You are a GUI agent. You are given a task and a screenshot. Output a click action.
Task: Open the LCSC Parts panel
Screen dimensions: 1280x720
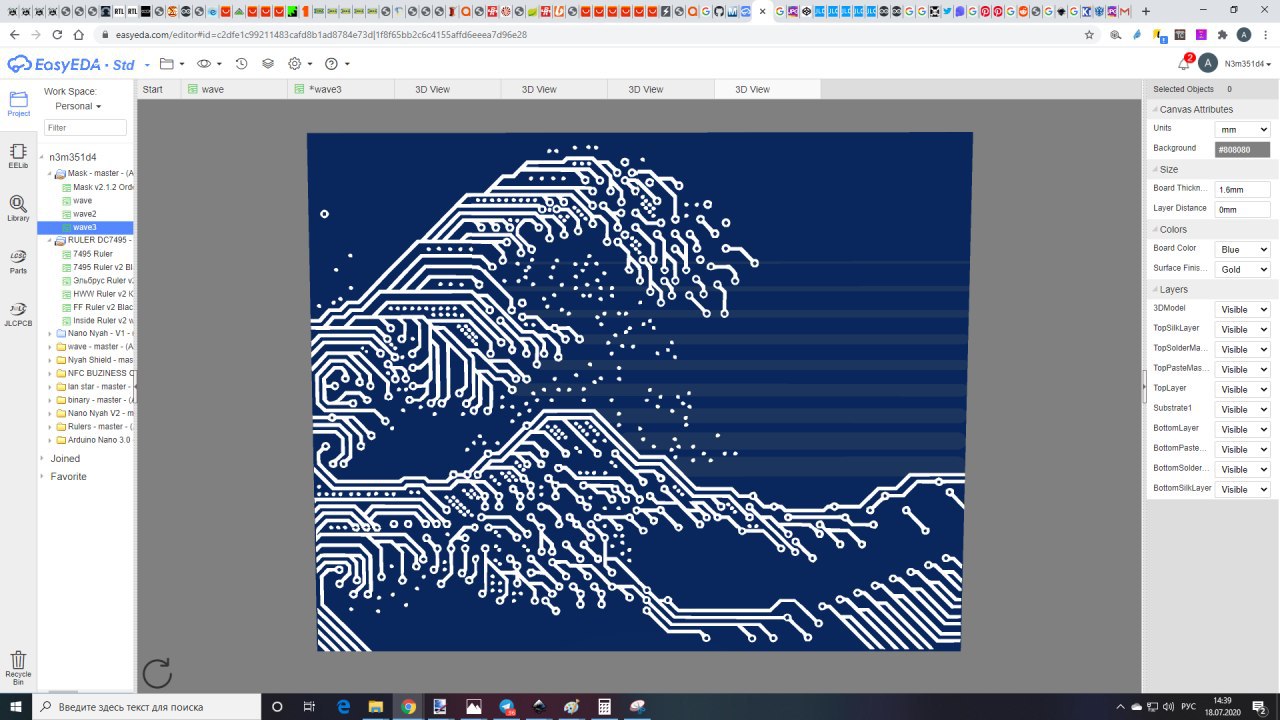pyautogui.click(x=18, y=262)
